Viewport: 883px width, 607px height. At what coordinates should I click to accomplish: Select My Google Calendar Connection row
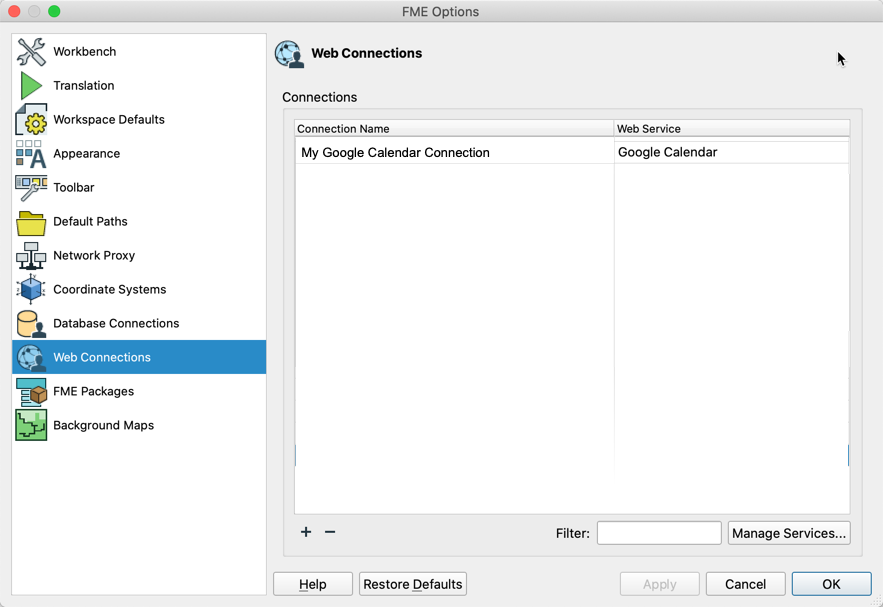click(x=572, y=153)
